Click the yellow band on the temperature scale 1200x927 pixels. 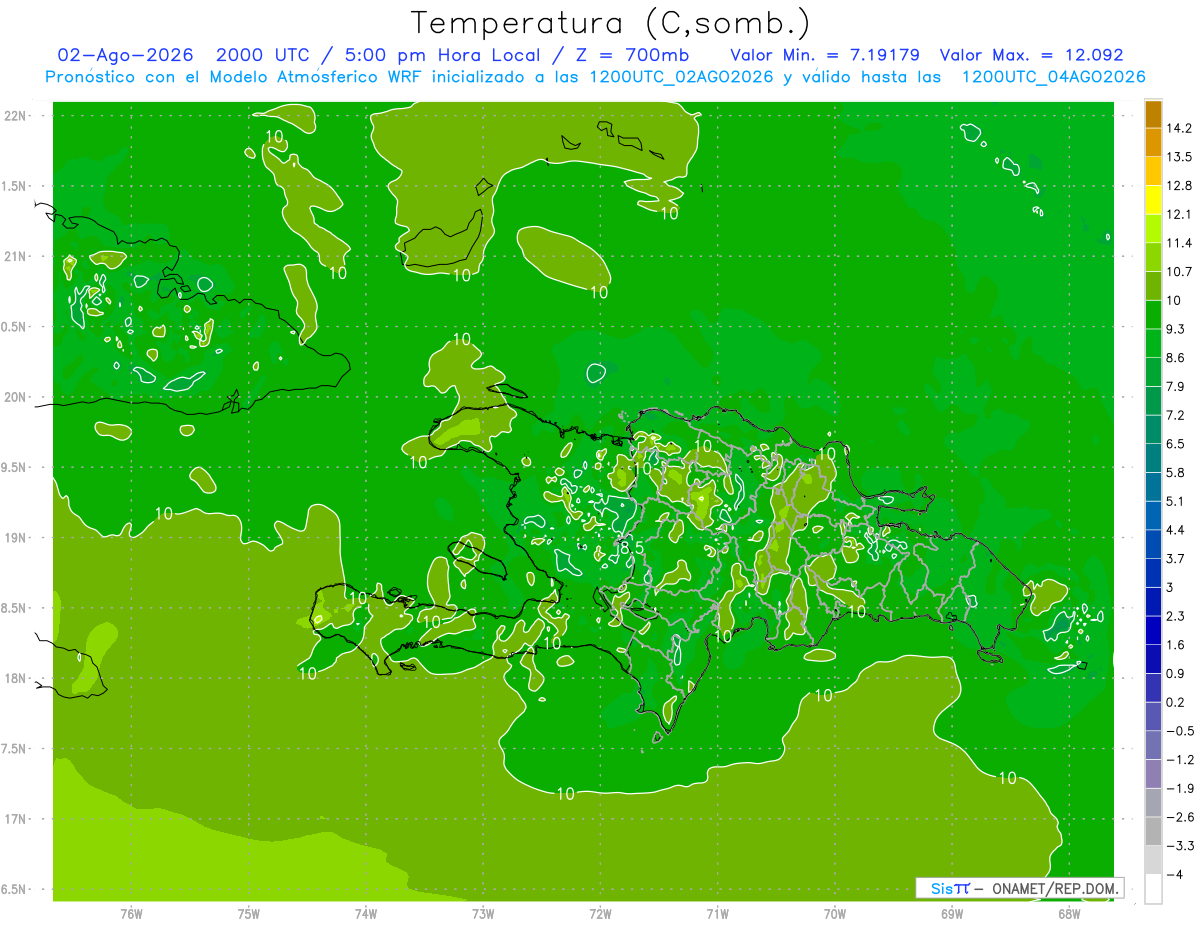[x=1153, y=200]
